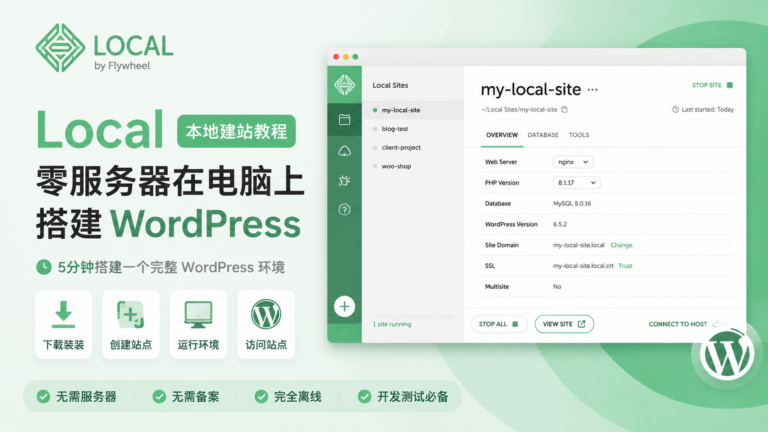Click the '1 site running' status text

(392, 324)
